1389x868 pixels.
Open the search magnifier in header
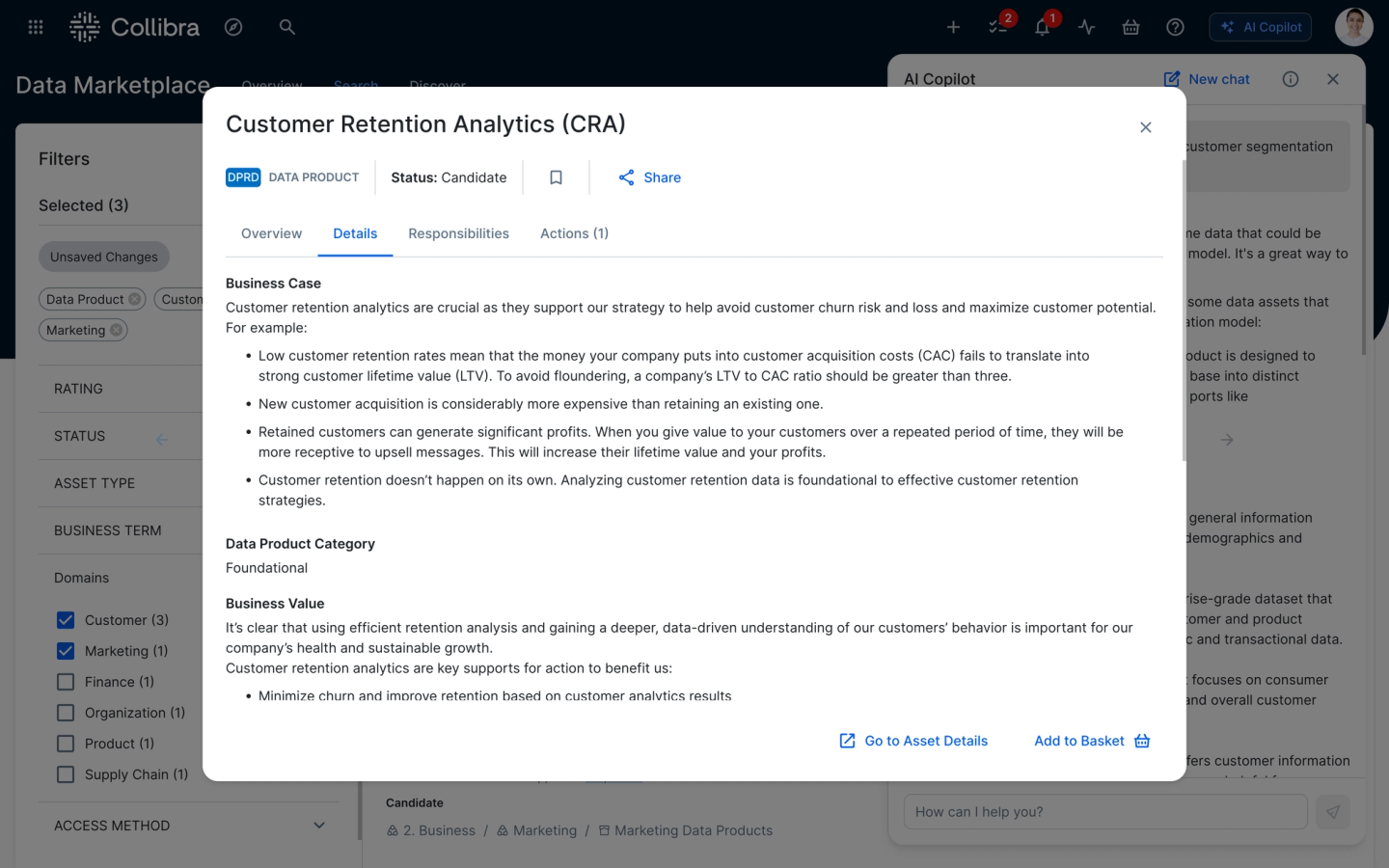point(286,27)
